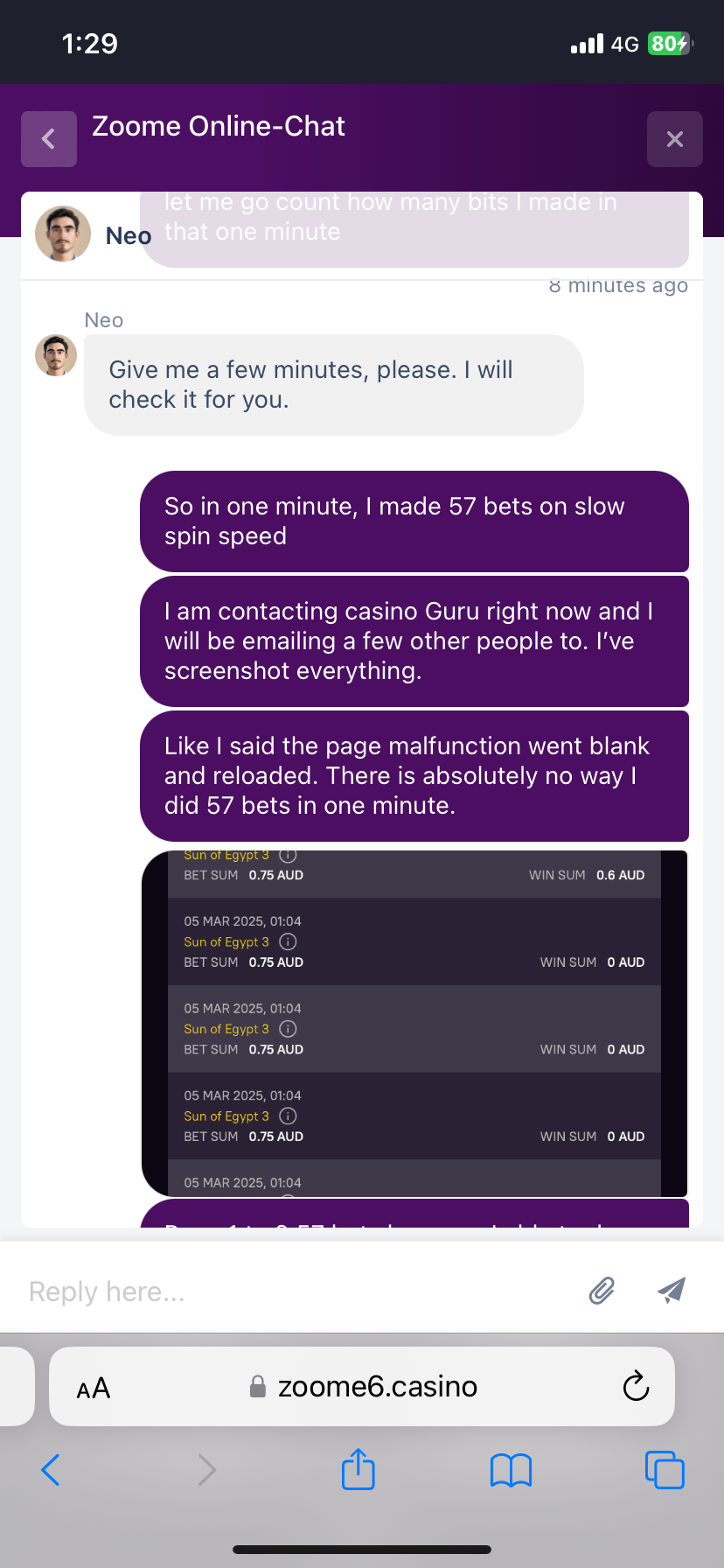Open the Safari bookmarks icon
The image size is (724, 1568).
click(x=511, y=1470)
